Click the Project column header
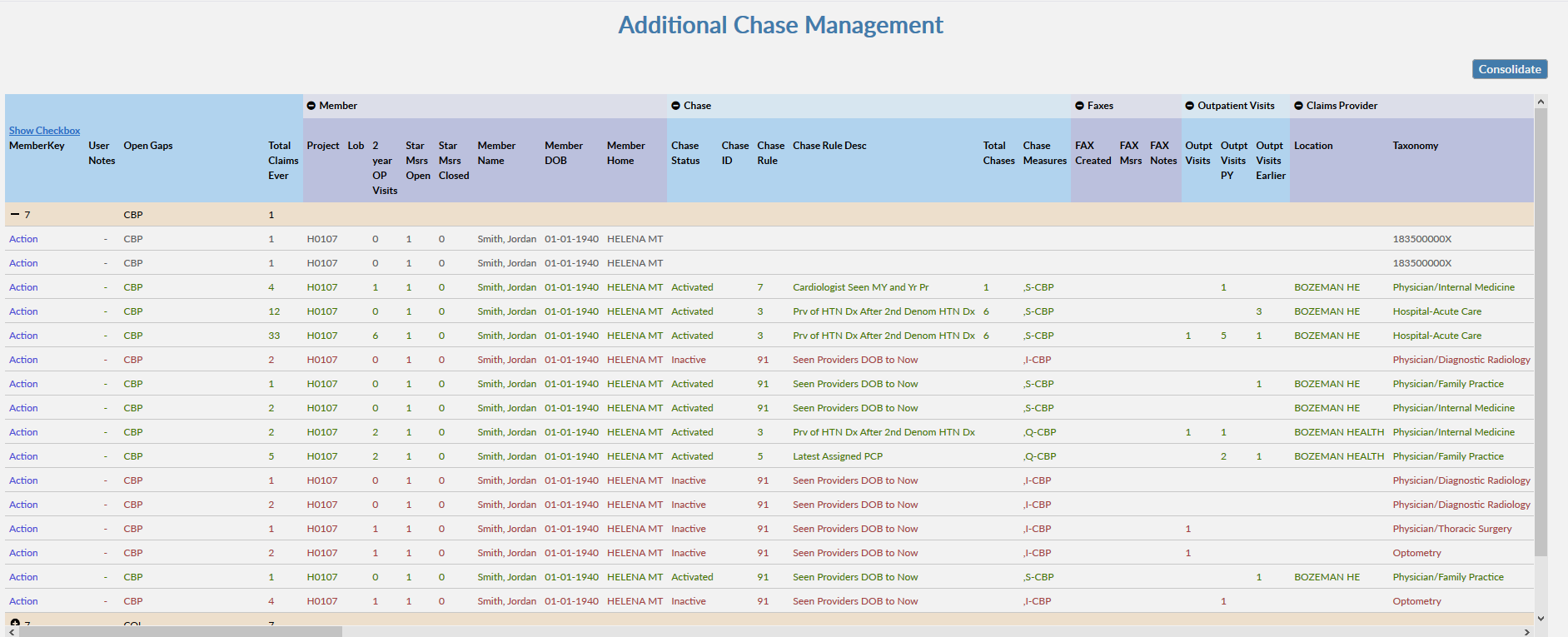 pyautogui.click(x=323, y=146)
